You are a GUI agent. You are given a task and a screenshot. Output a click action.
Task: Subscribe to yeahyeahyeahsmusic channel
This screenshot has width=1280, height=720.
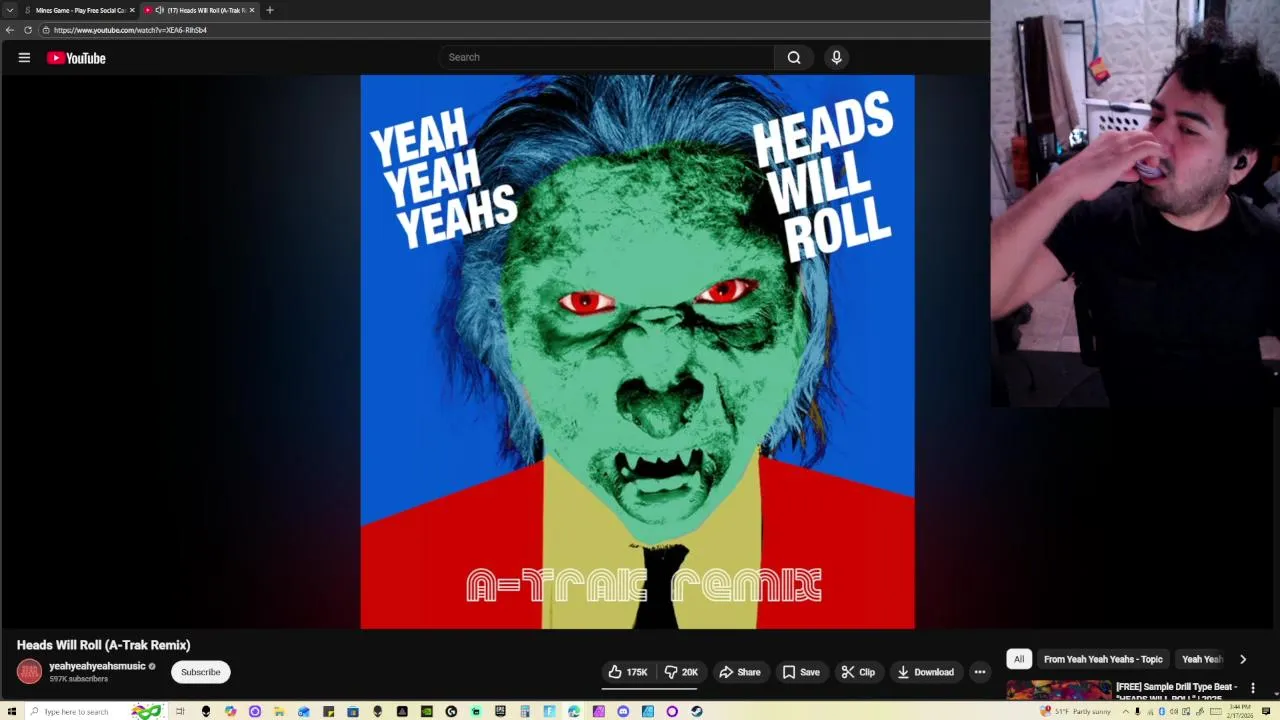(x=201, y=672)
